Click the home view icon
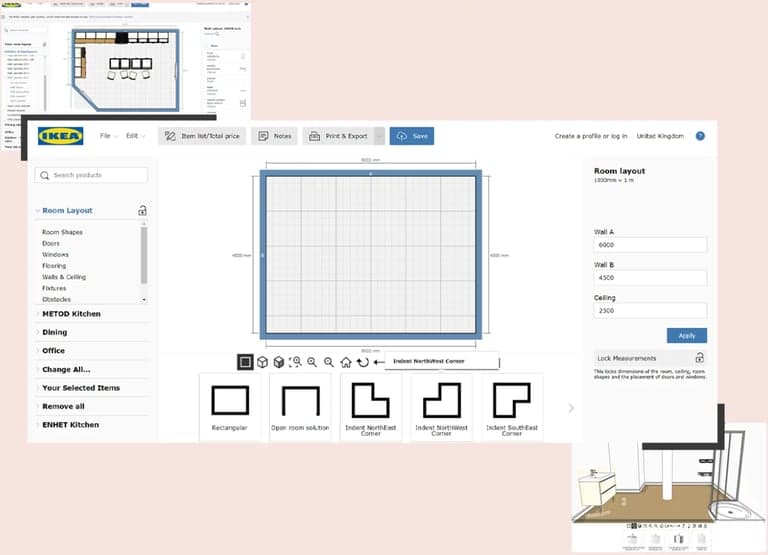 (x=346, y=362)
